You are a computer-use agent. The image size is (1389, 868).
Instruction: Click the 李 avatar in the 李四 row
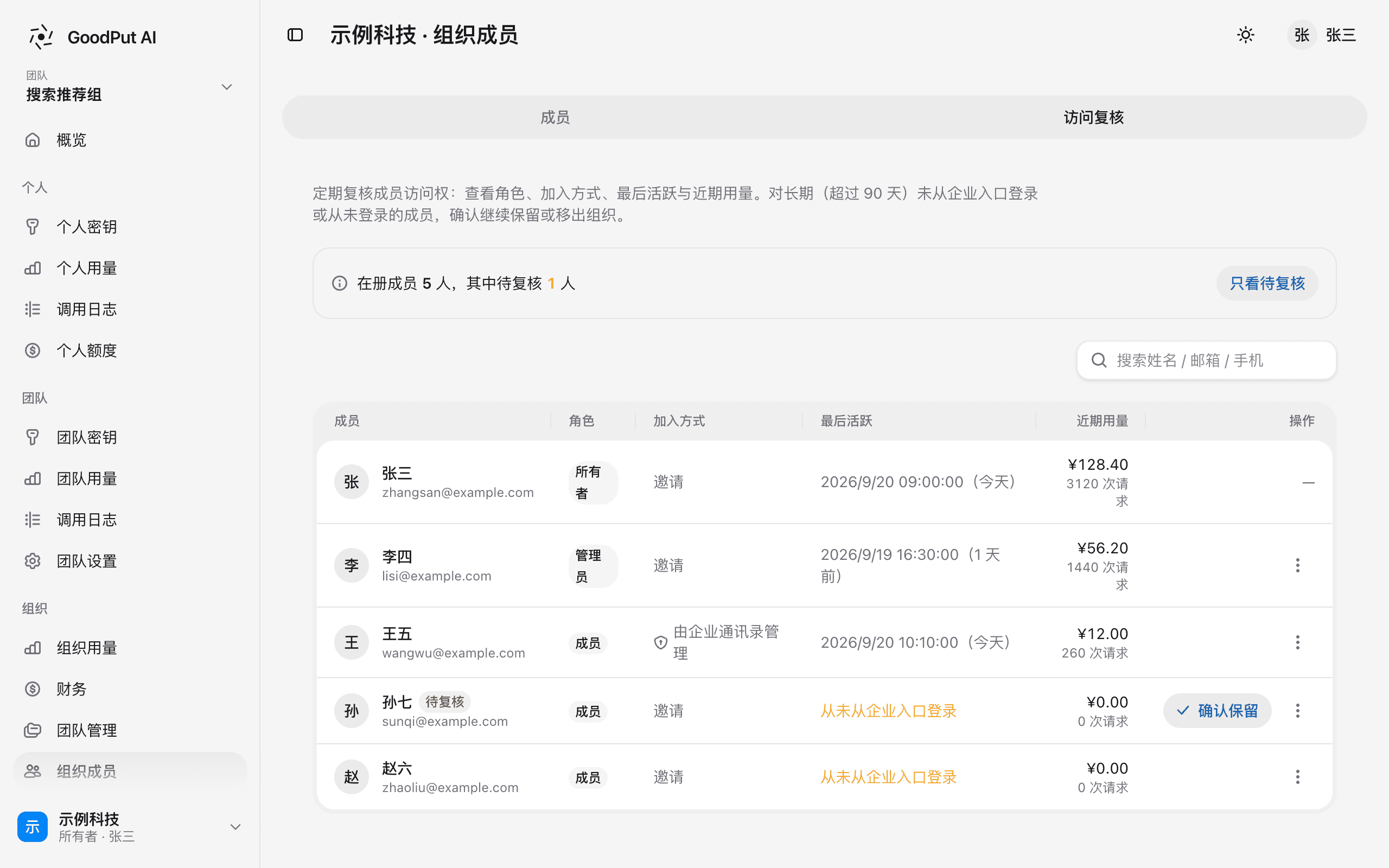[x=351, y=565]
